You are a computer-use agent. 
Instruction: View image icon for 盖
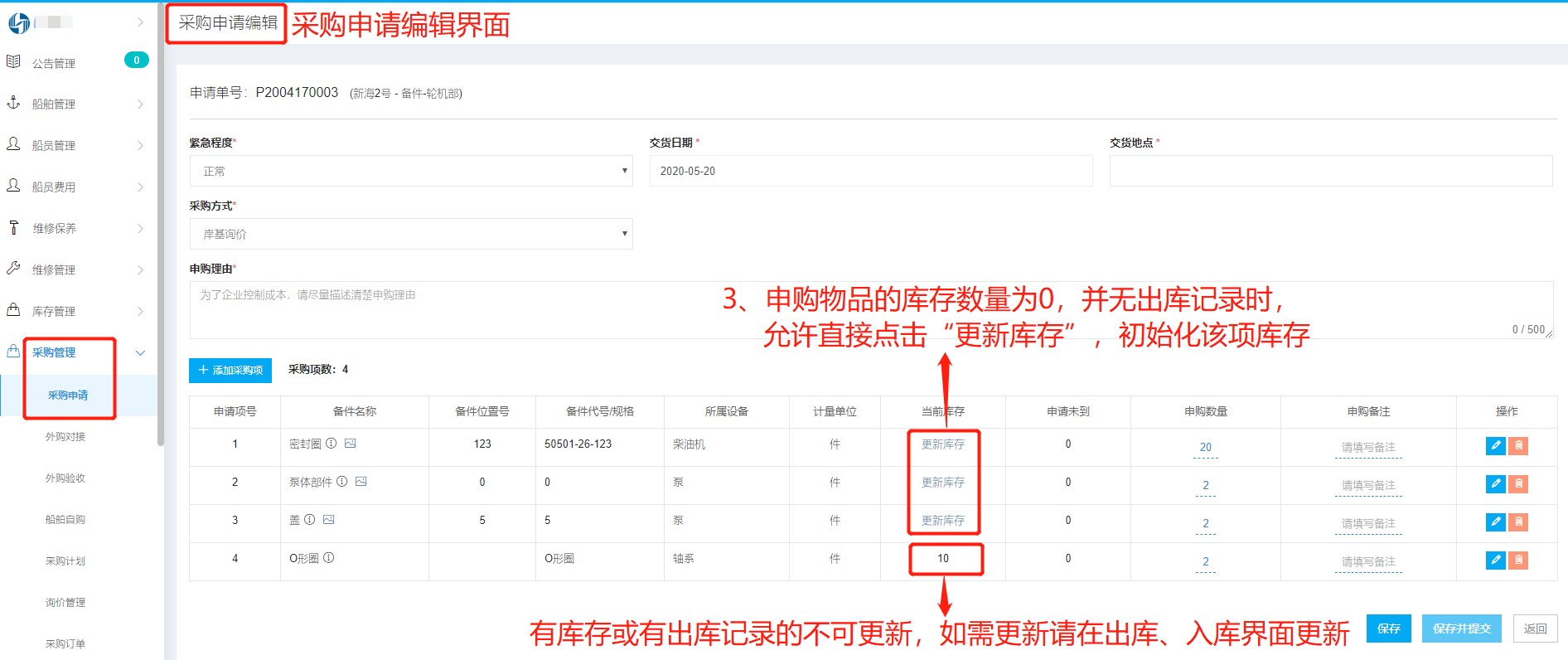[x=329, y=520]
